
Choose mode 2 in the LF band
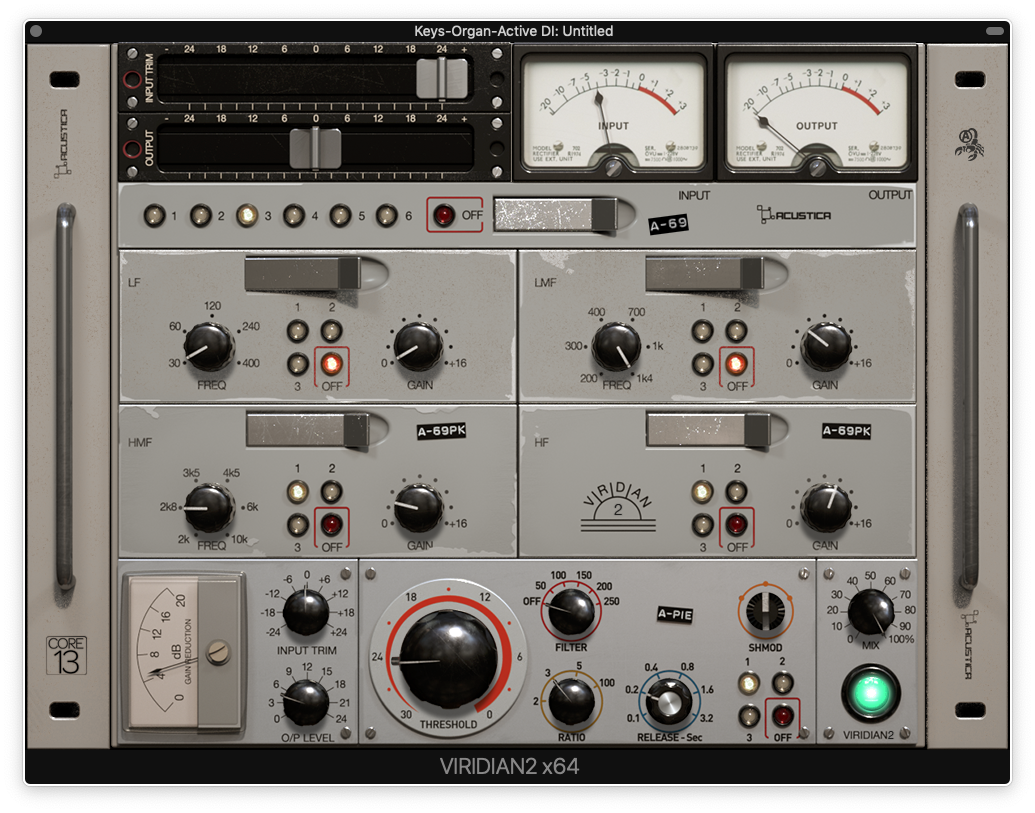coord(331,331)
